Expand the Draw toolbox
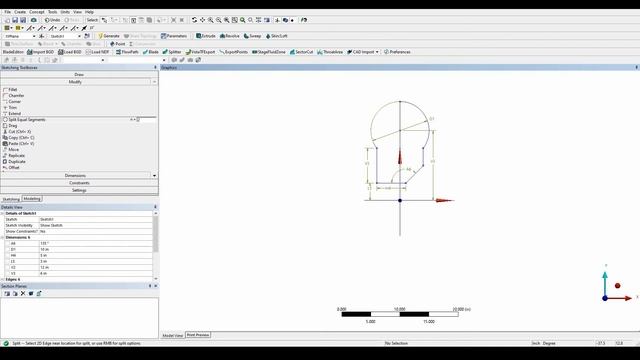Viewport: 640px width, 360px height. [x=79, y=75]
